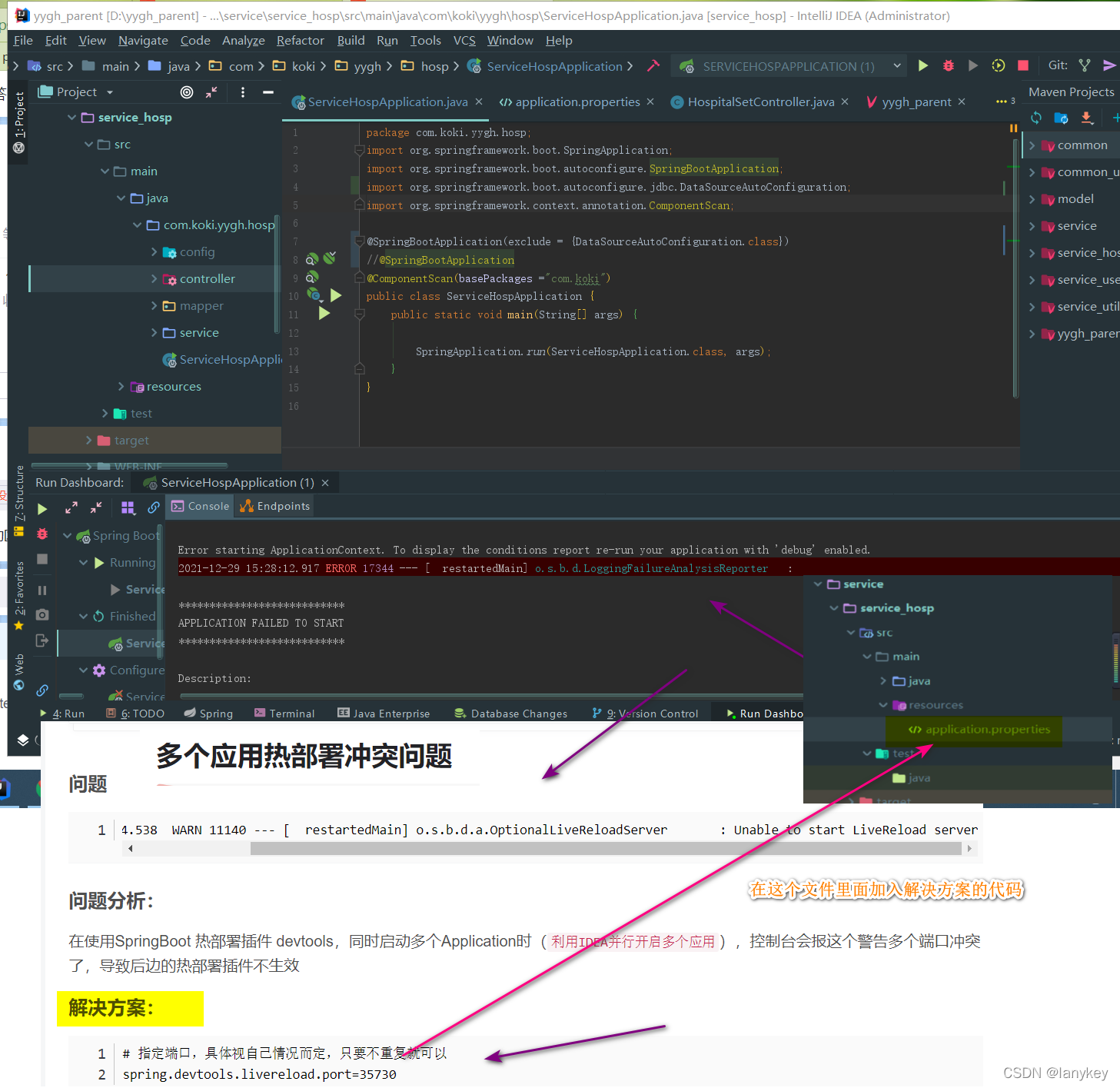
Task: Collapse the Finished group in Run Dashboard
Action: (x=83, y=617)
